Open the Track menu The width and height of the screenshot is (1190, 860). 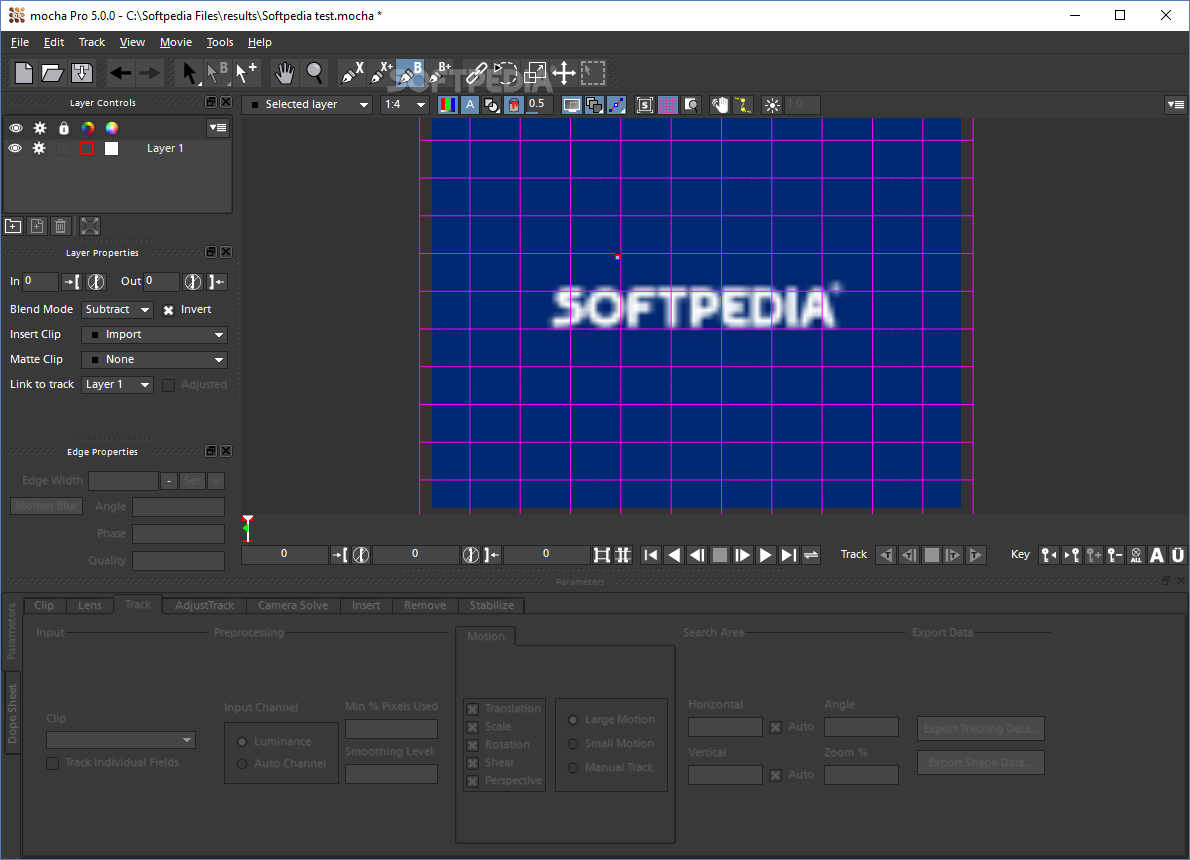[x=92, y=43]
